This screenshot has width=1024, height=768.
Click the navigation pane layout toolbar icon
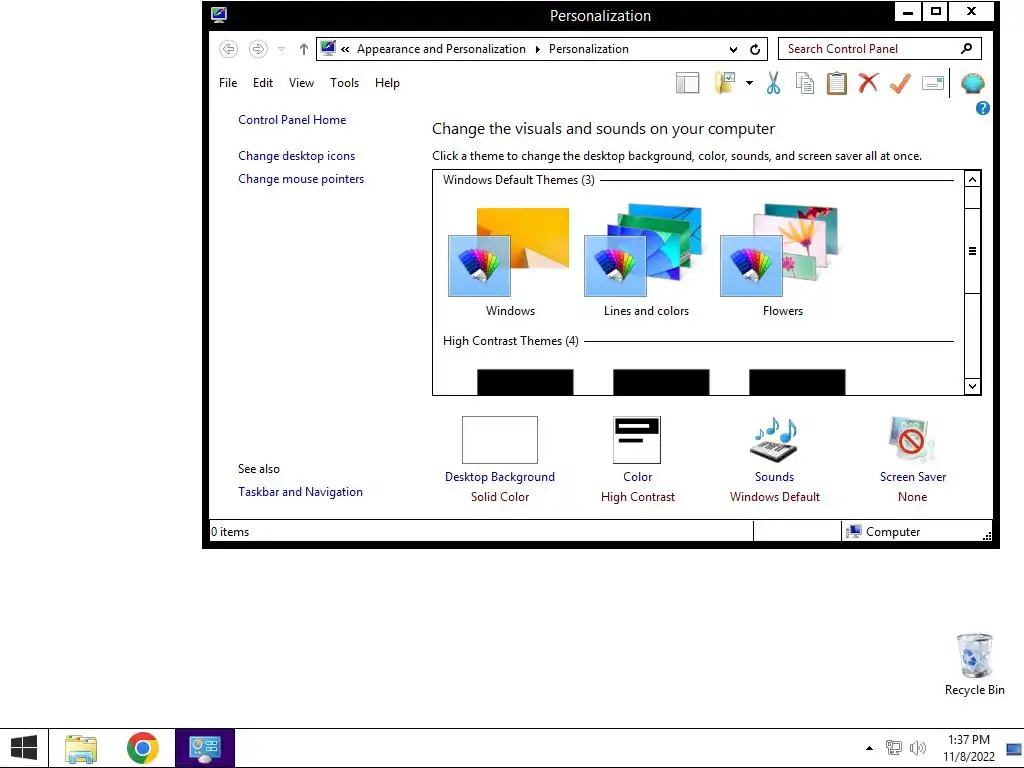(x=687, y=83)
